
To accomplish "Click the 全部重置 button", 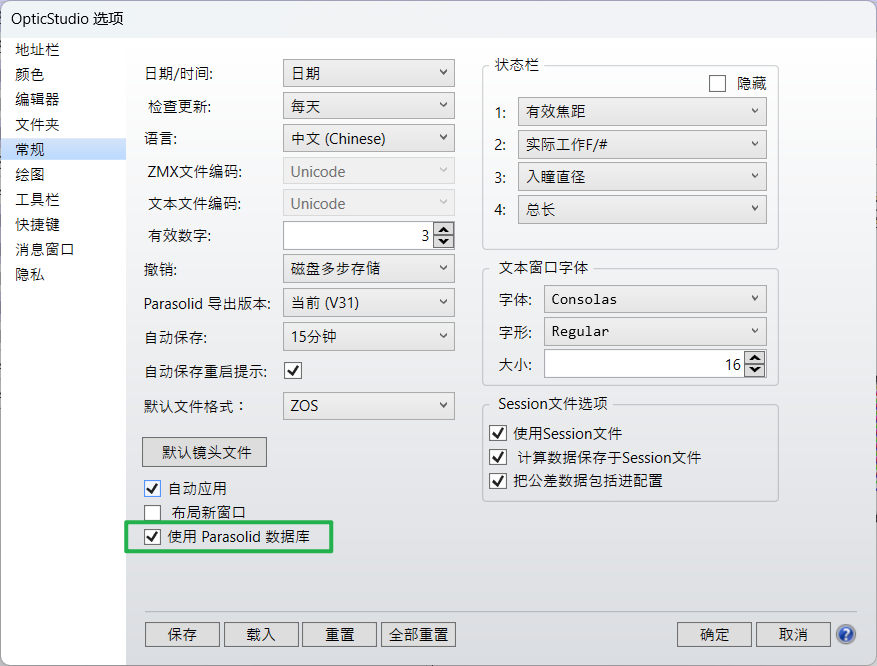I will 418,635.
